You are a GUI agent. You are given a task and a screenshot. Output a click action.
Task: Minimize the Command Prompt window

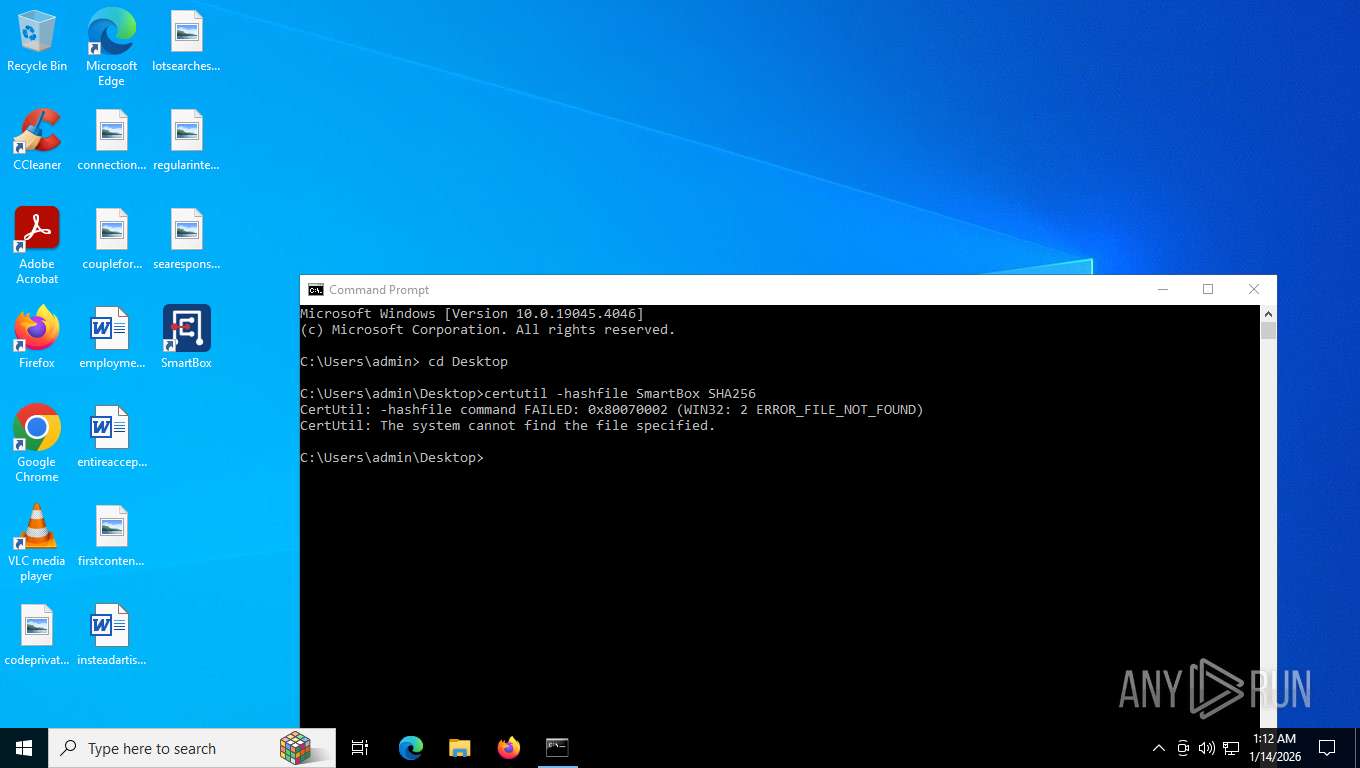[x=1162, y=289]
